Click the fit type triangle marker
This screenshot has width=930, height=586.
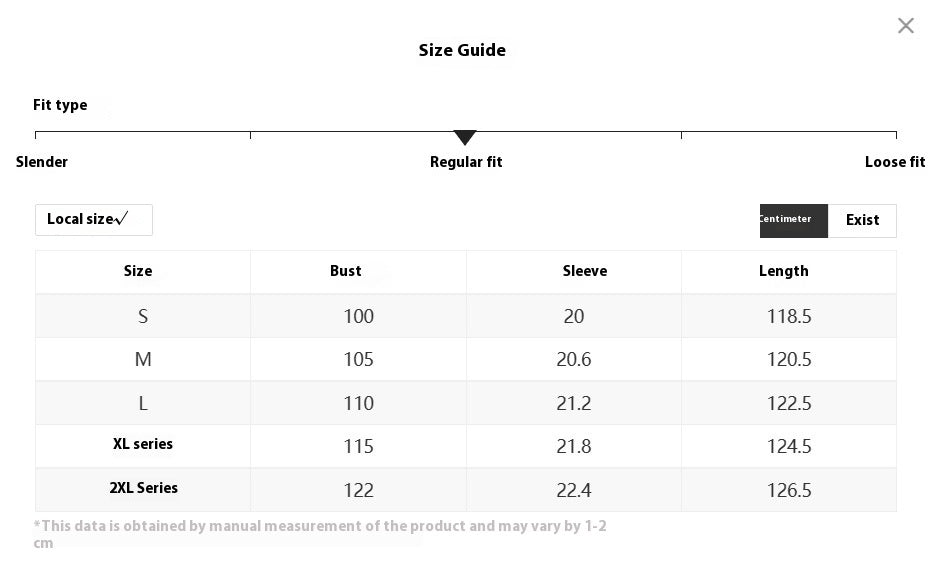(x=465, y=137)
